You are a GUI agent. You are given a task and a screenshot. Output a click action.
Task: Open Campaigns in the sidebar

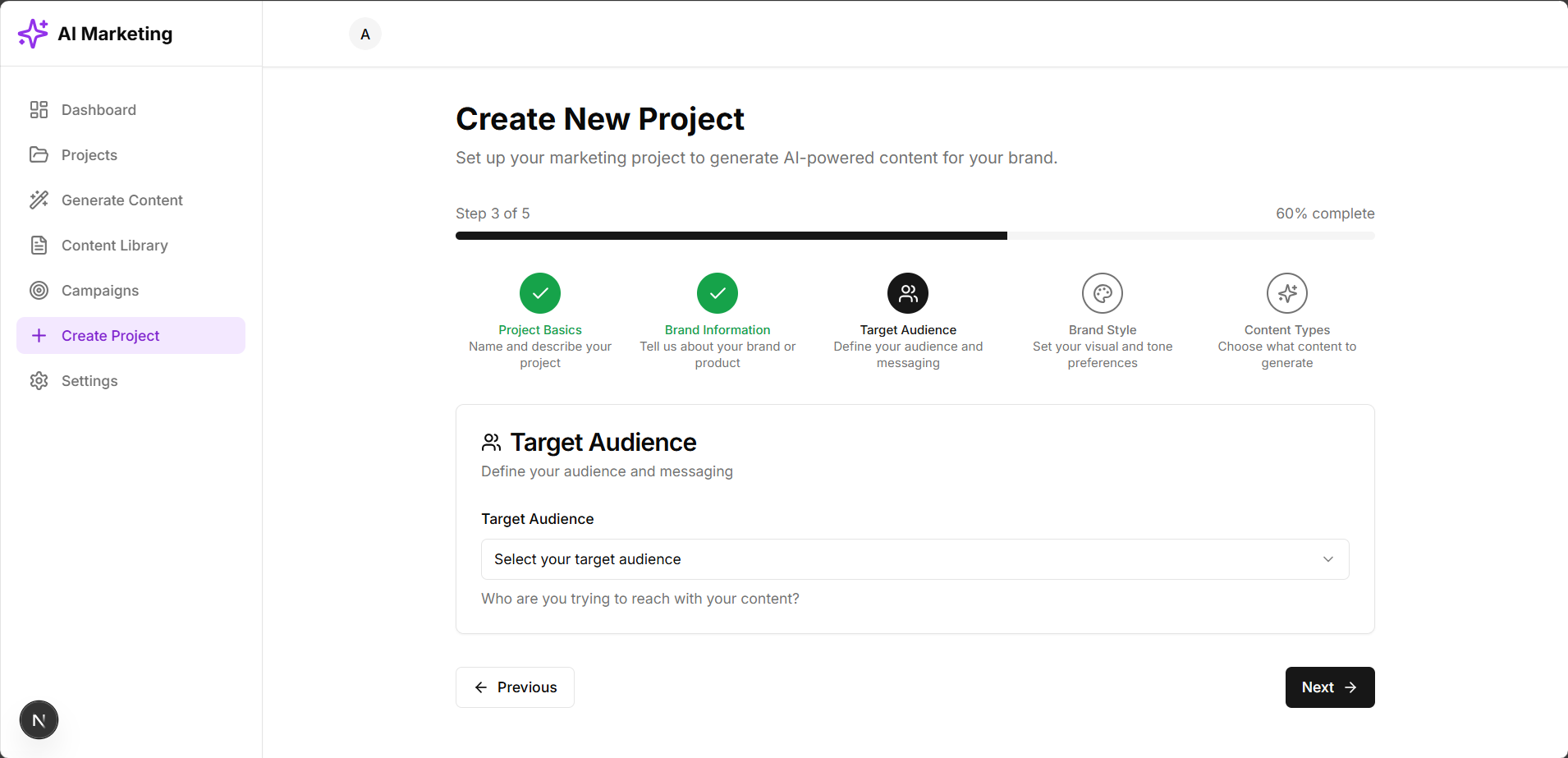pyautogui.click(x=131, y=291)
